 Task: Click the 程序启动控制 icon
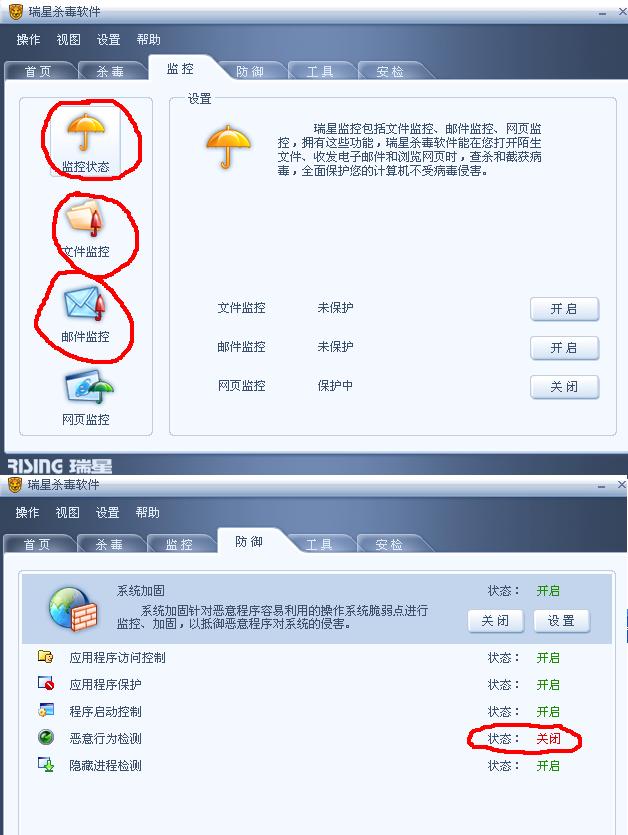coord(46,710)
